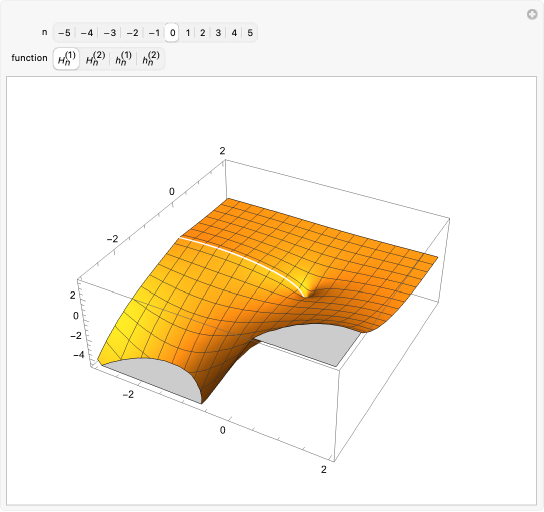Image resolution: width=544 pixels, height=512 pixels.
Task: Set n to −5
Action: click(x=64, y=33)
